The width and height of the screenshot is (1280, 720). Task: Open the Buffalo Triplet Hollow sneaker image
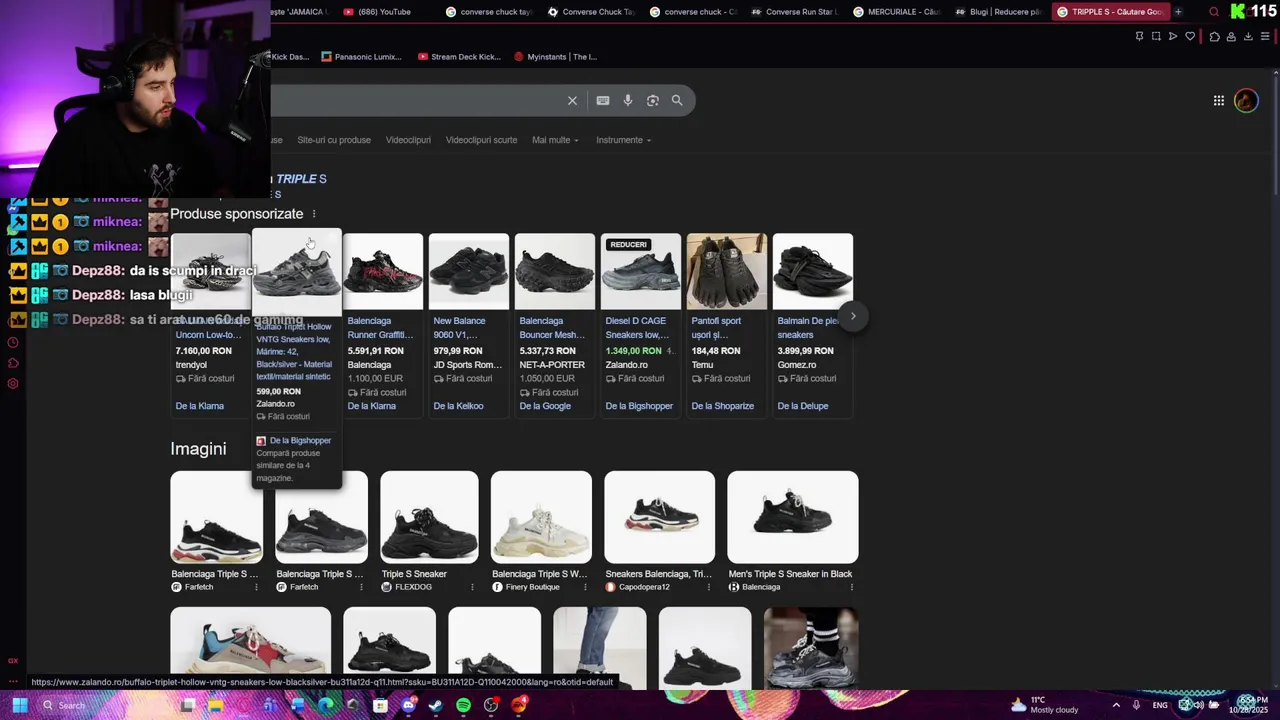pos(297,273)
